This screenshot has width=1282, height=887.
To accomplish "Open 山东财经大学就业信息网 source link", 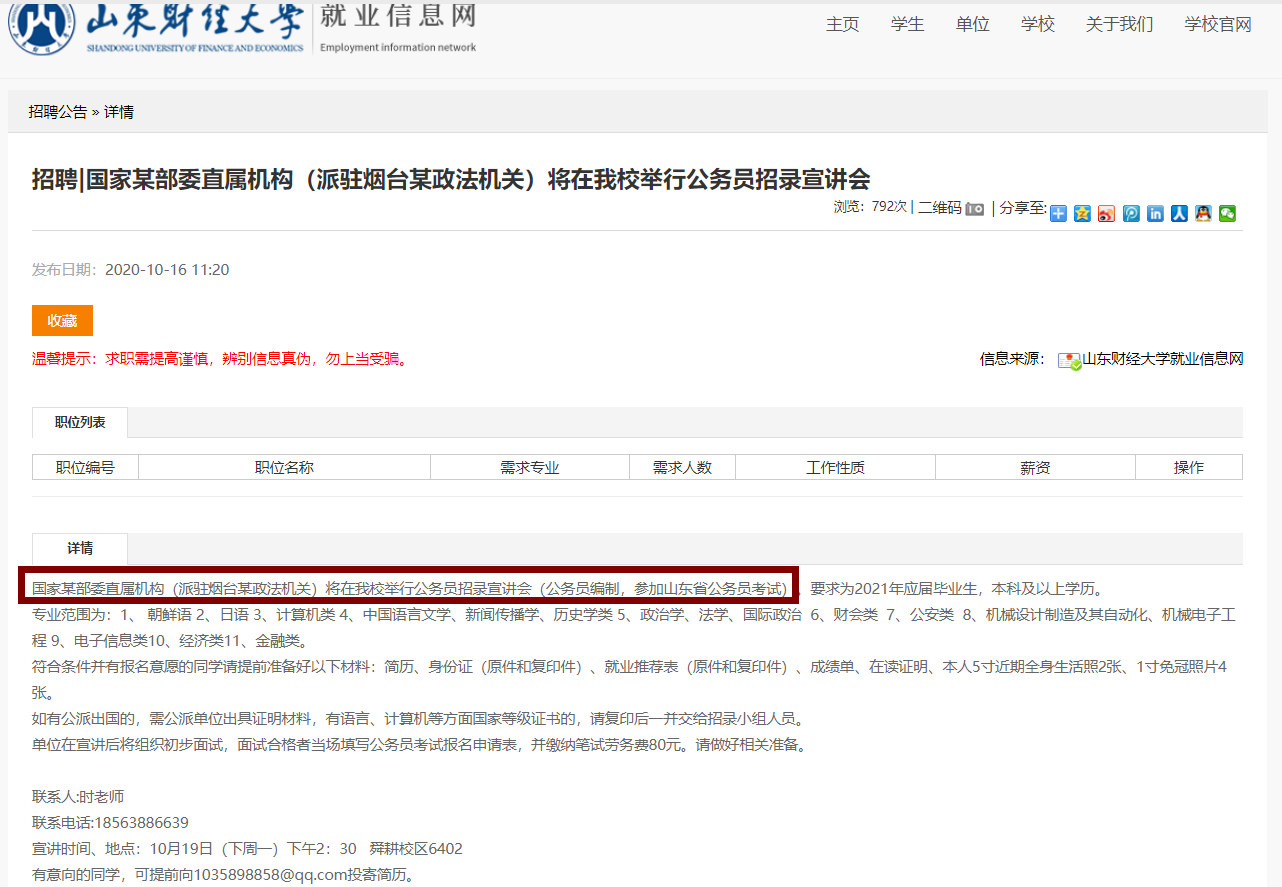I will pos(1163,359).
